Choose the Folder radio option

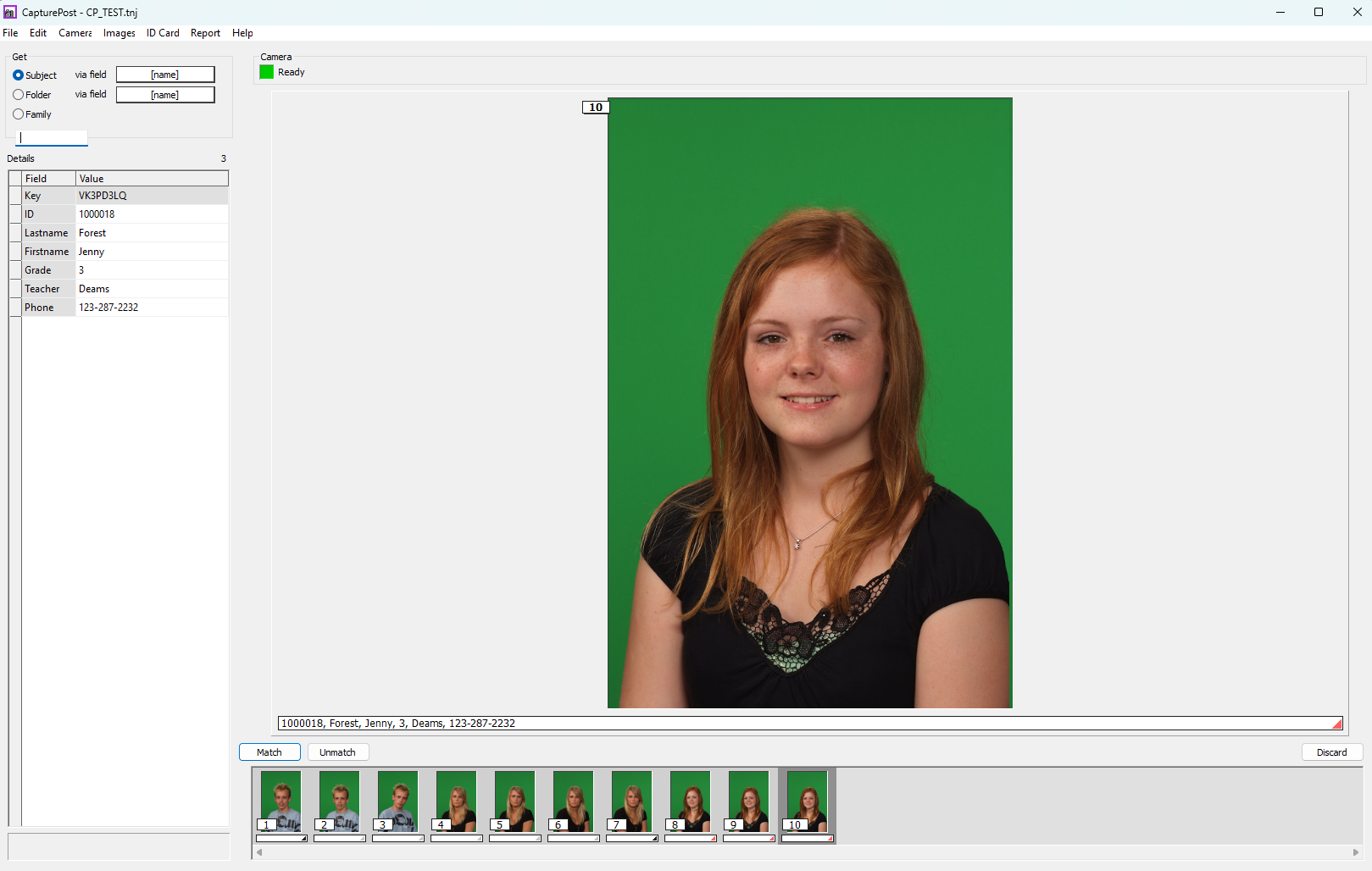coord(19,95)
